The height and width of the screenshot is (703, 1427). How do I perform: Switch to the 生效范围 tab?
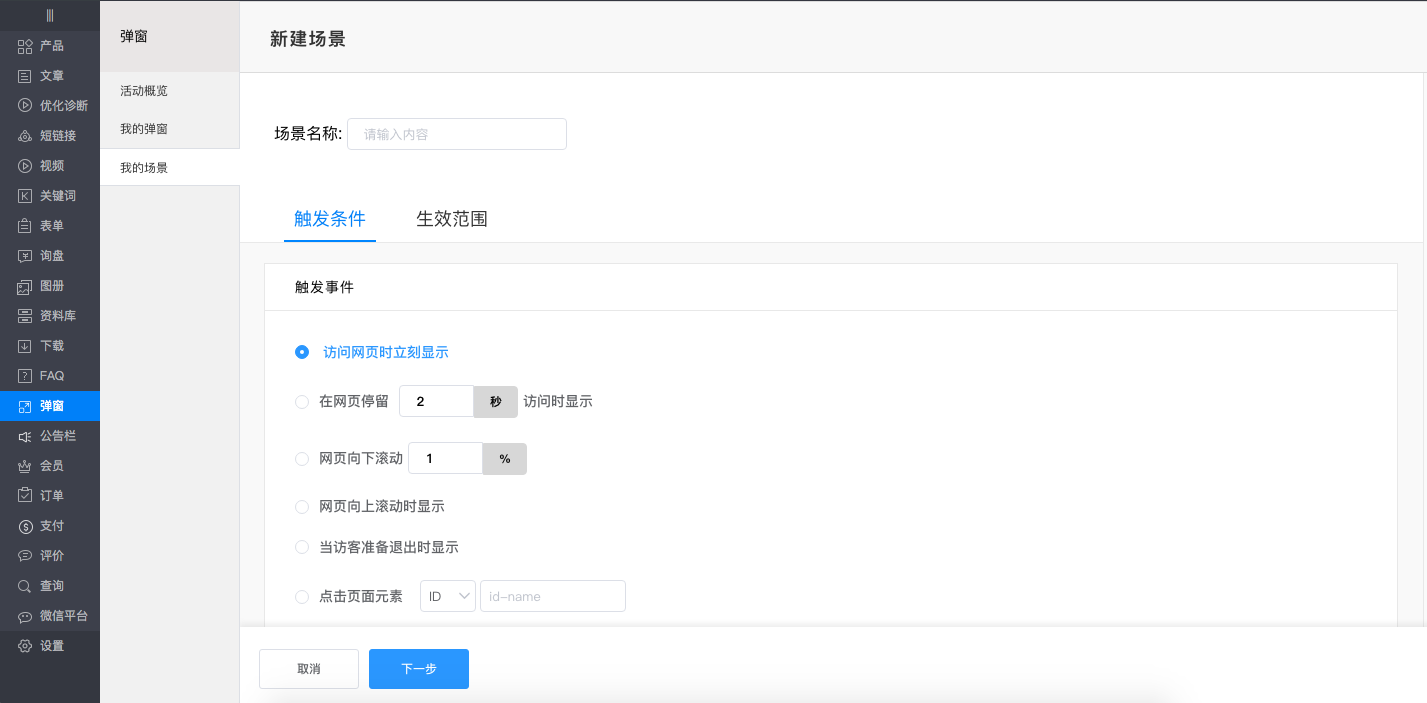pyautogui.click(x=451, y=219)
